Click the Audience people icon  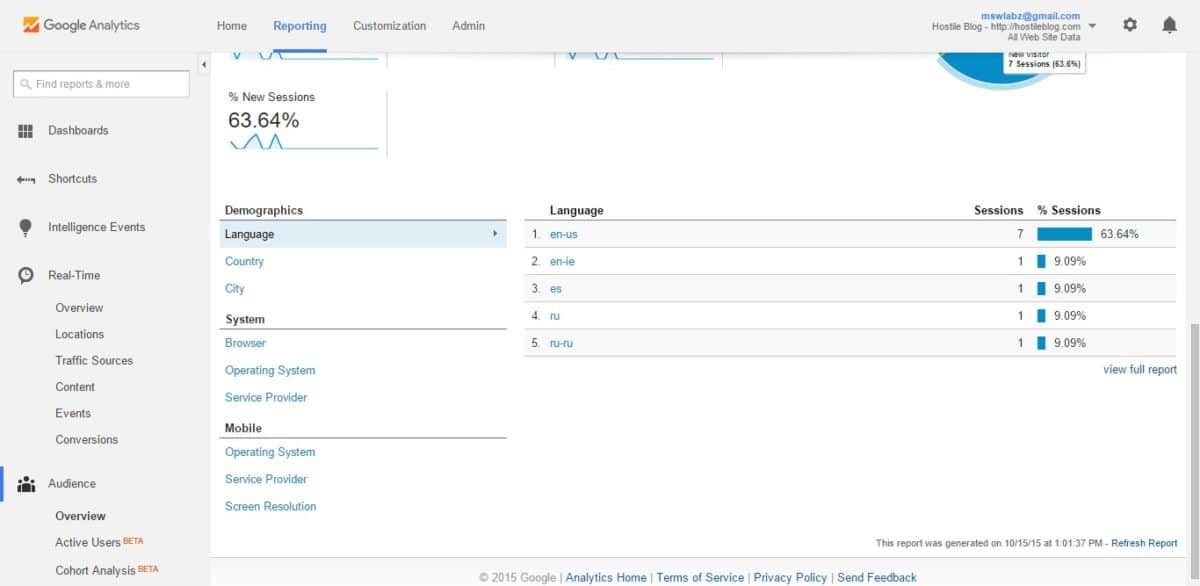(x=26, y=484)
